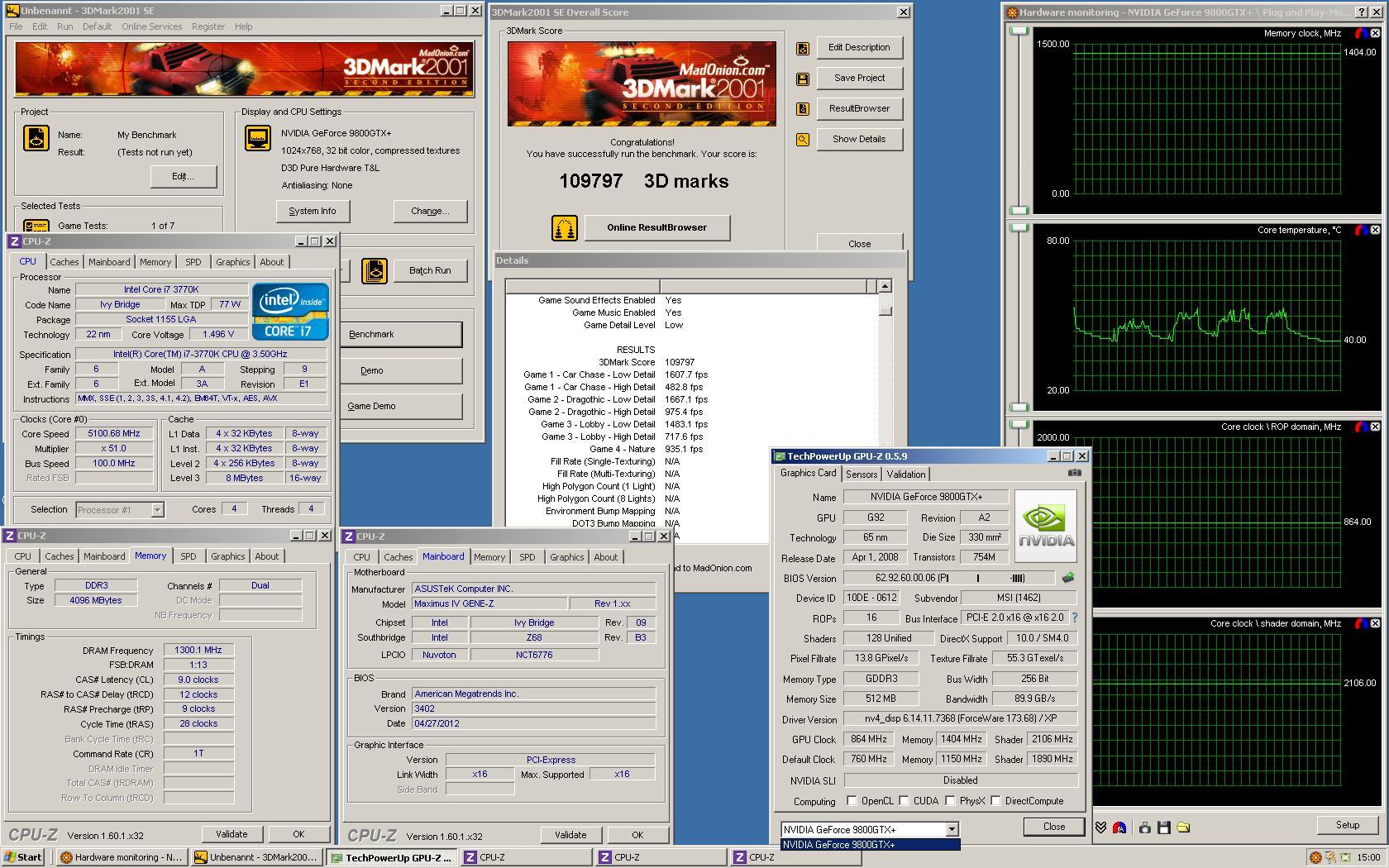Click the orange gear tray icon
This screenshot has width=1389, height=868.
click(1315, 857)
